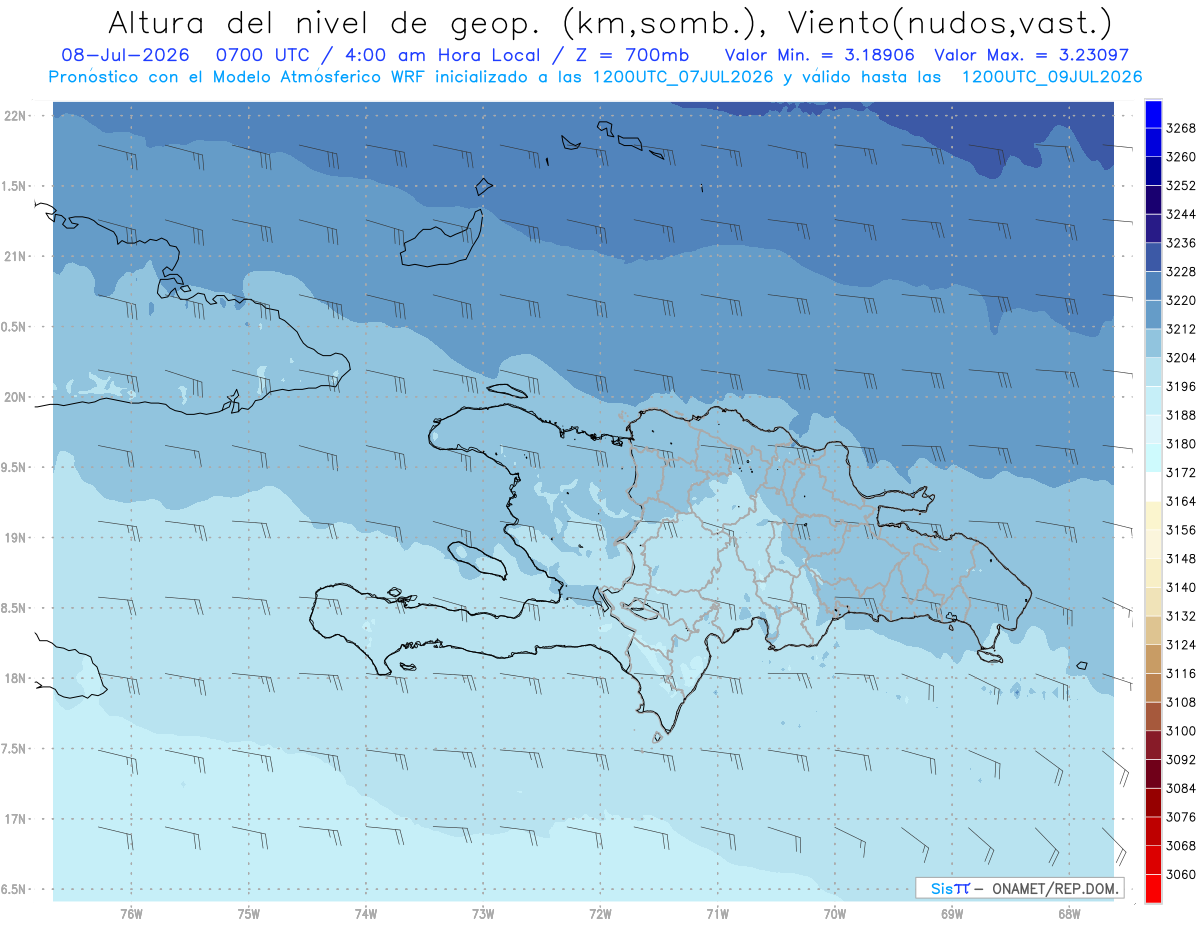Click the '17N' latitude label

click(16, 819)
